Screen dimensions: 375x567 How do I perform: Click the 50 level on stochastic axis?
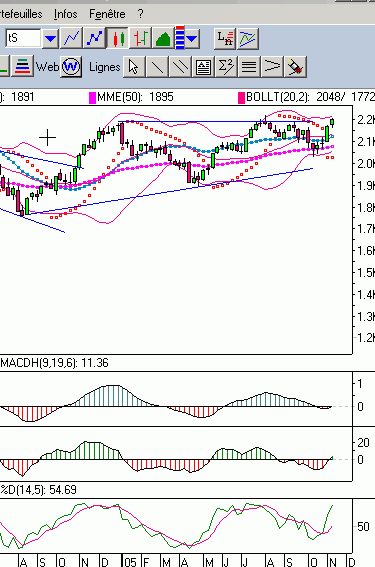click(x=363, y=526)
